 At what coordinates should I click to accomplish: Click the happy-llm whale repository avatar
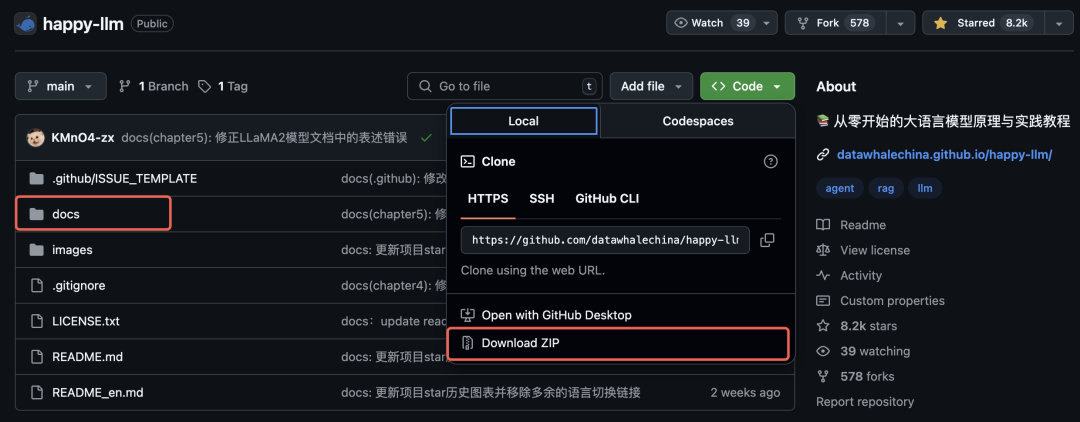(25, 23)
